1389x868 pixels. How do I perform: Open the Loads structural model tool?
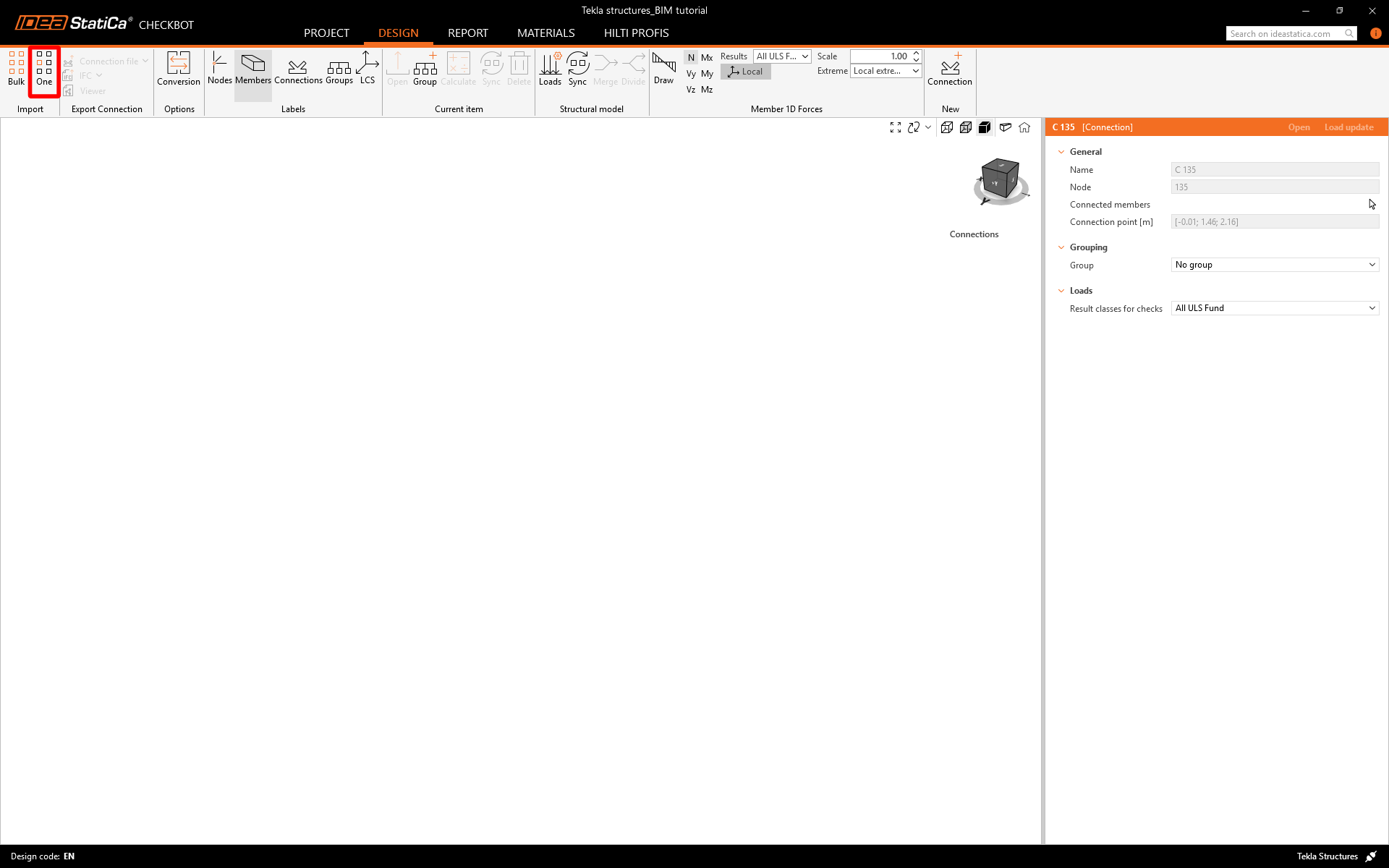[550, 69]
